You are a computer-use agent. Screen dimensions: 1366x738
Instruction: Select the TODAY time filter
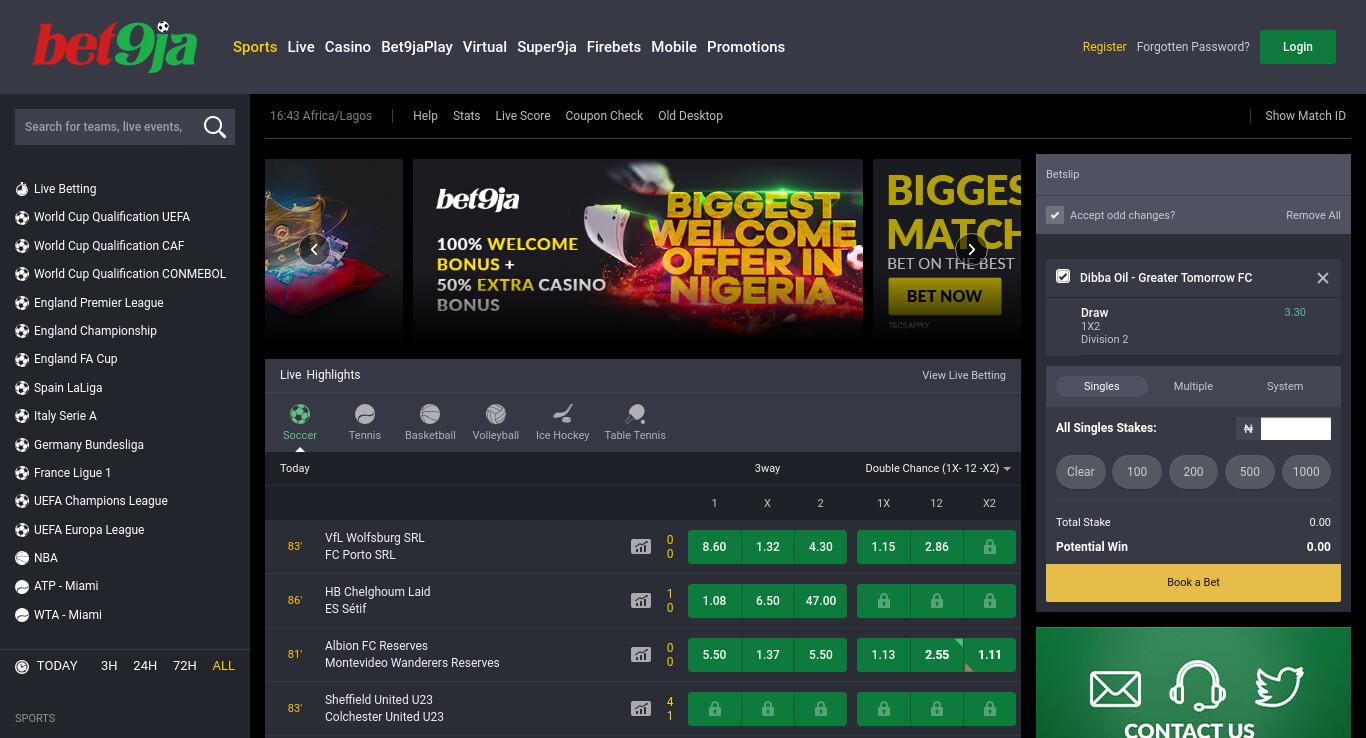pos(57,666)
